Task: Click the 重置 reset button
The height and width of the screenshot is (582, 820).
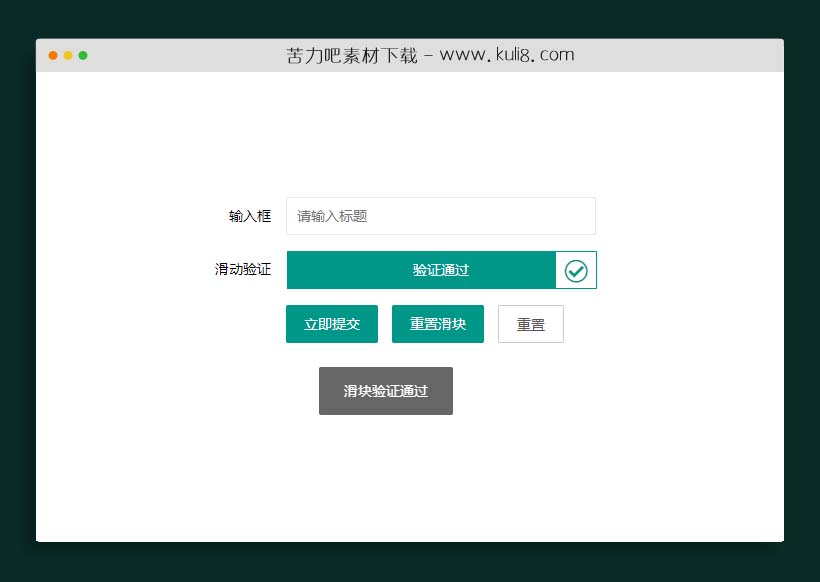Action: coord(531,323)
